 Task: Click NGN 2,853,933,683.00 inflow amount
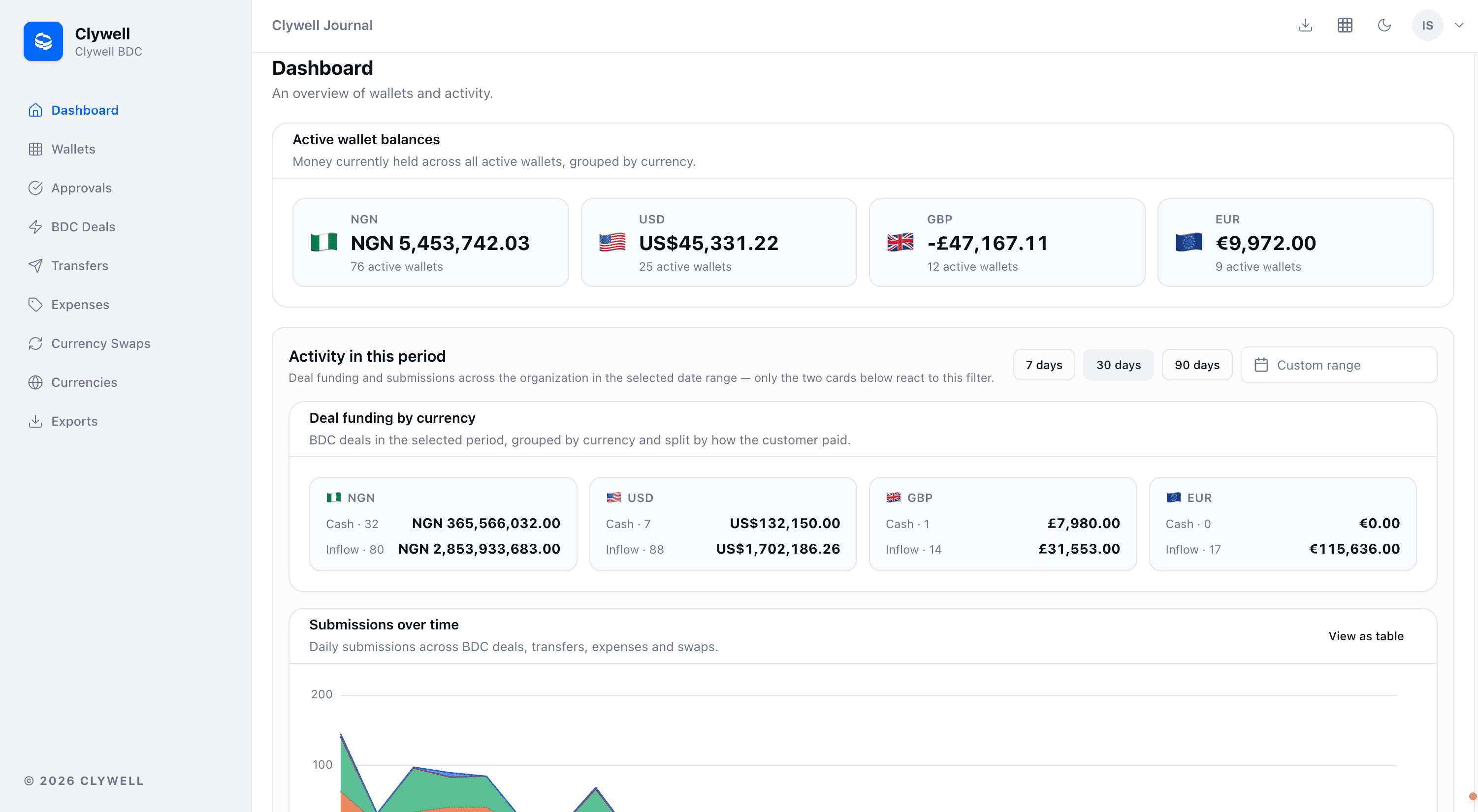tap(479, 549)
